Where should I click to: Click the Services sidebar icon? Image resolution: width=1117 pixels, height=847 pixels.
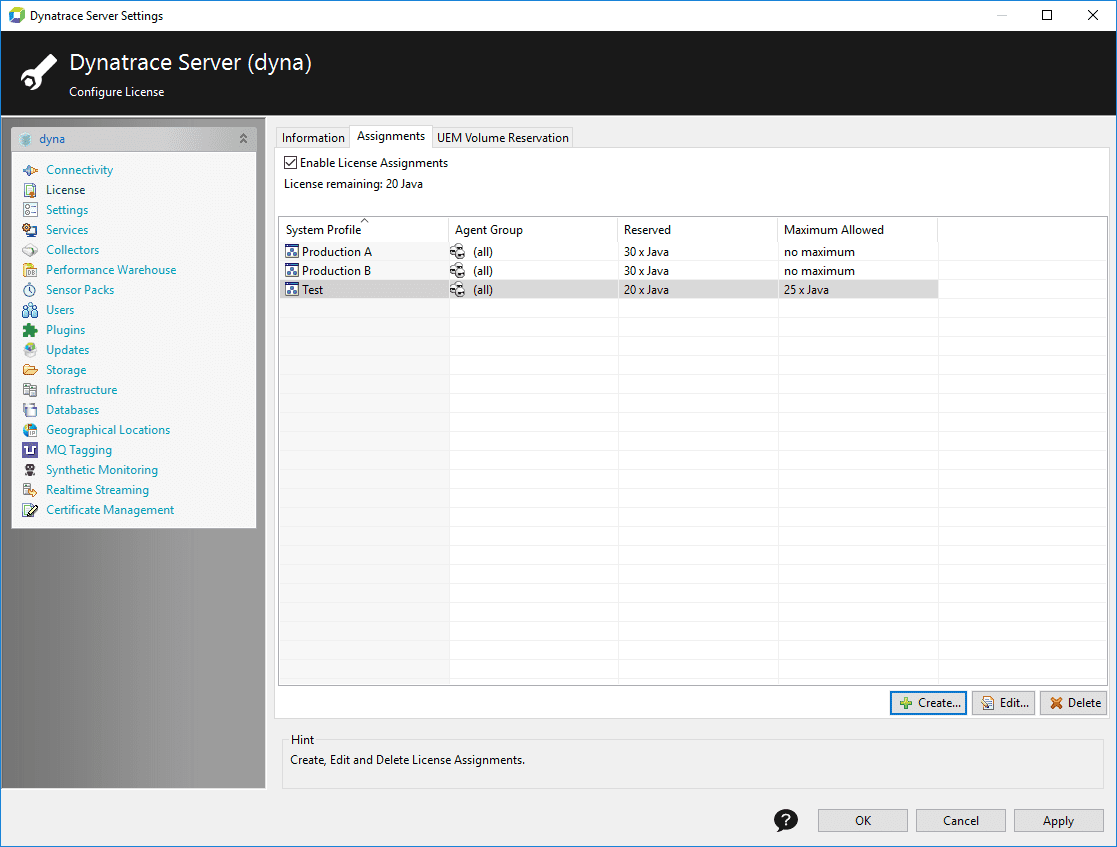point(30,230)
